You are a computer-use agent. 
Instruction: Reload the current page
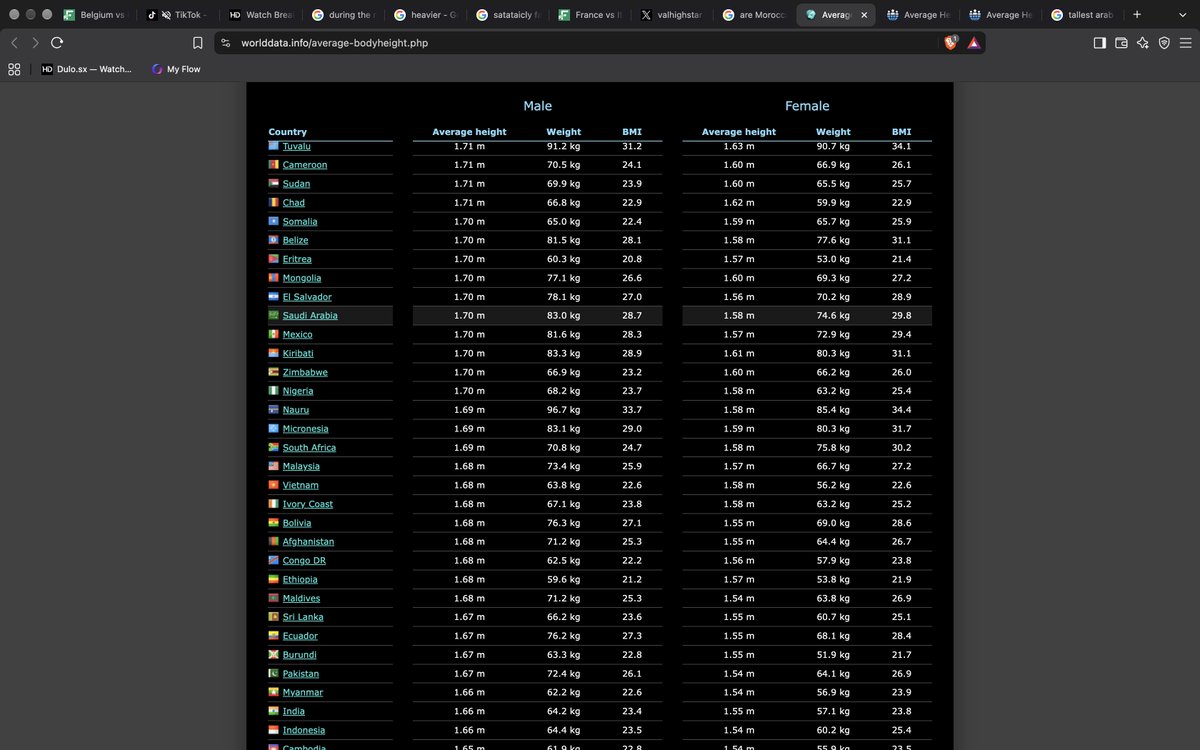[x=57, y=43]
